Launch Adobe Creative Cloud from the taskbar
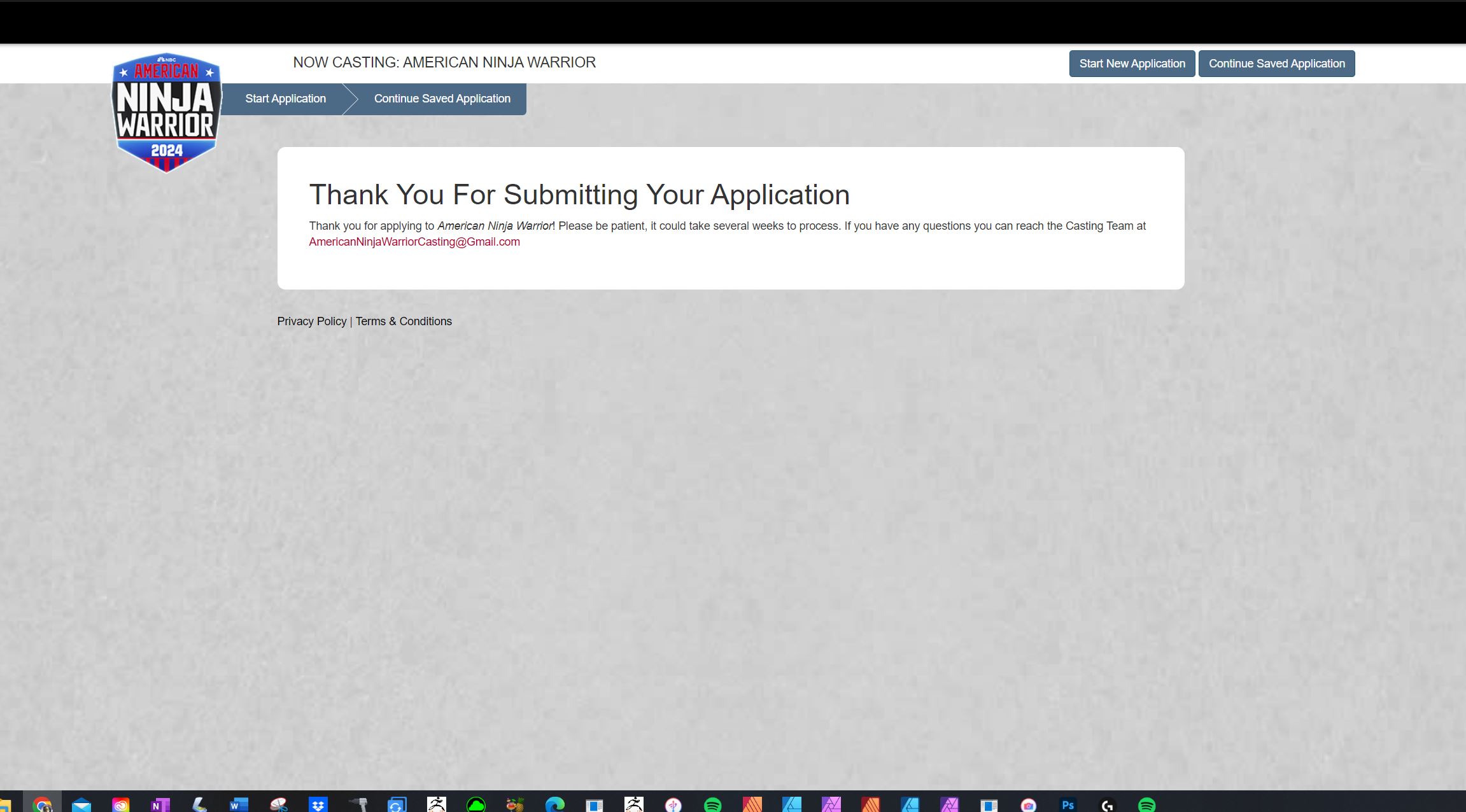1466x812 pixels. click(121, 805)
